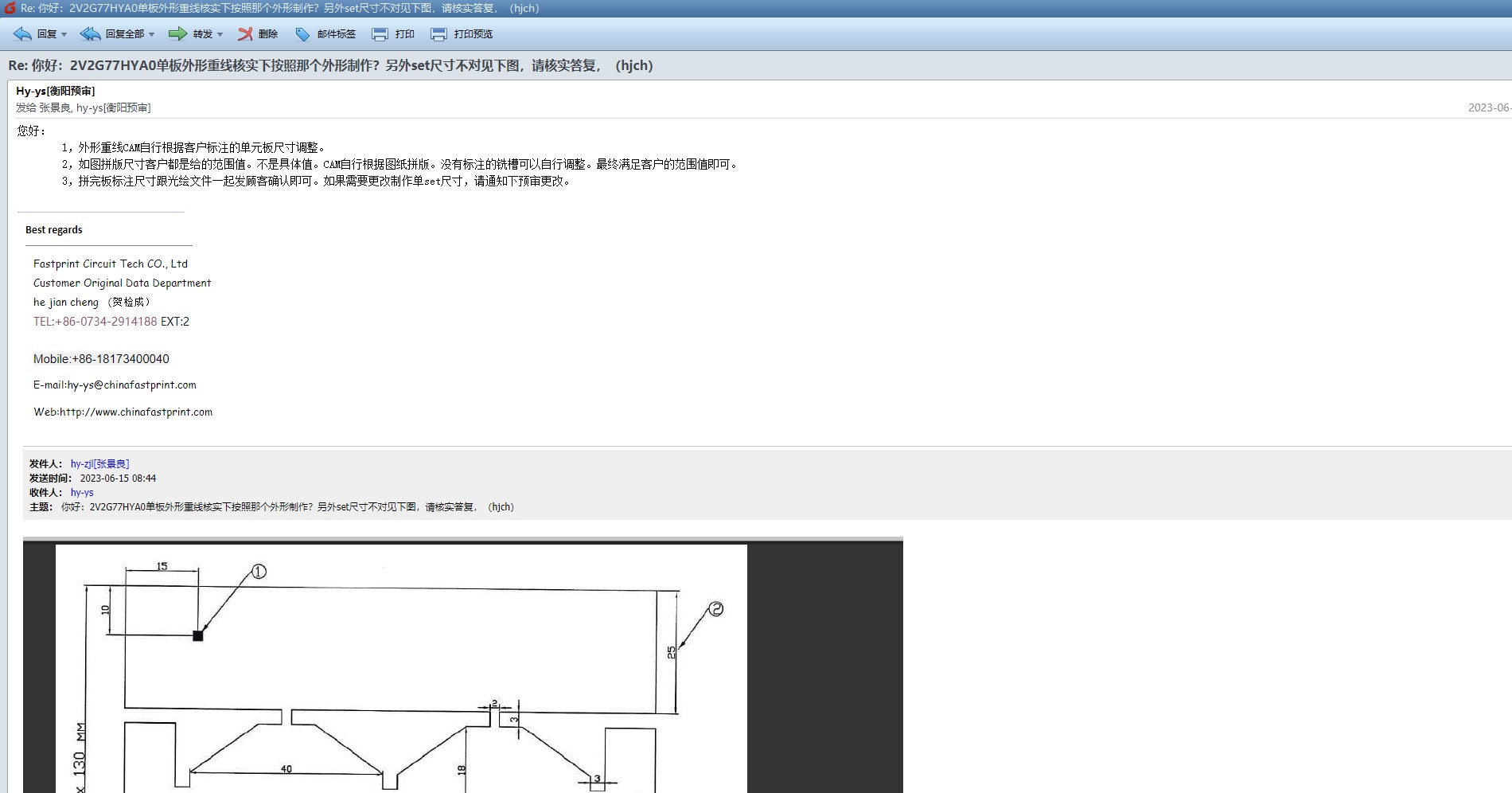Click the Reply All (回复全部) icon
The width and height of the screenshot is (1512, 793).
click(90, 34)
